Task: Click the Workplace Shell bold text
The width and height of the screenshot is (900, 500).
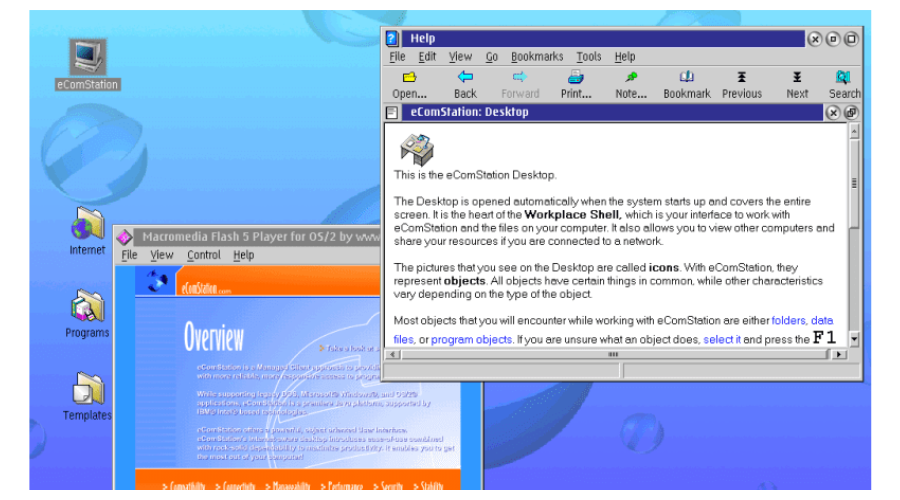Action: tap(573, 215)
